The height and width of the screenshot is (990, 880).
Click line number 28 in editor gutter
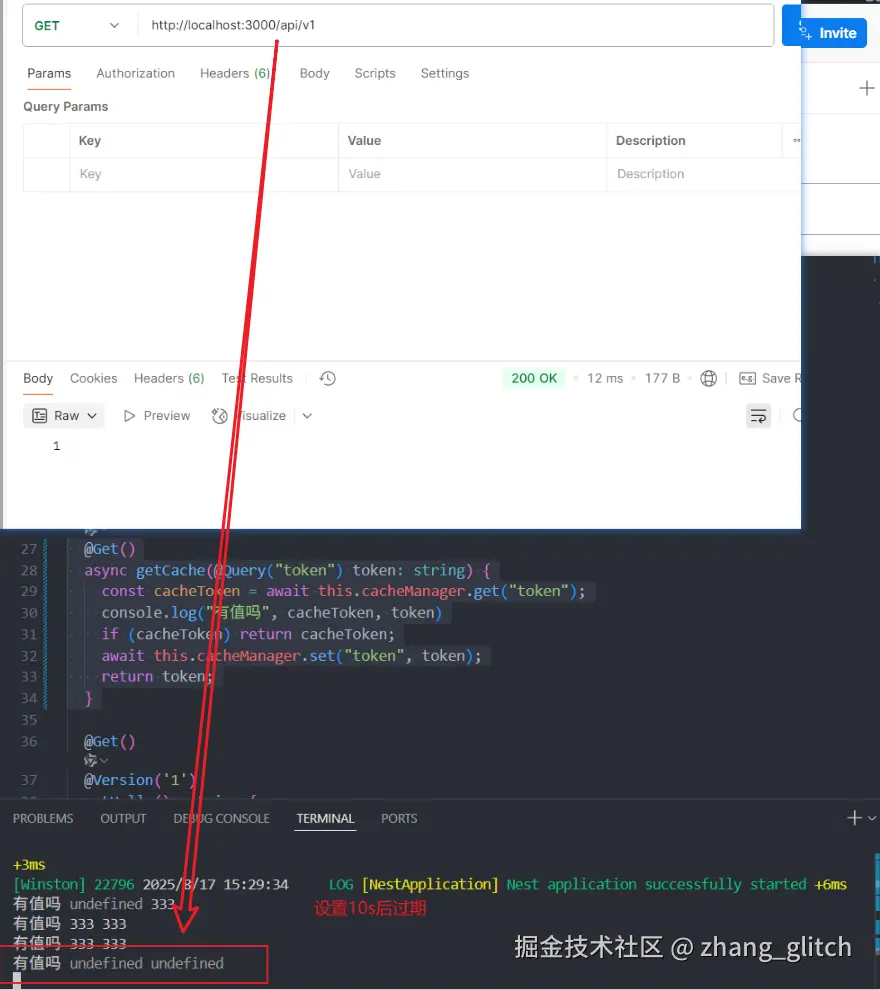pos(29,570)
